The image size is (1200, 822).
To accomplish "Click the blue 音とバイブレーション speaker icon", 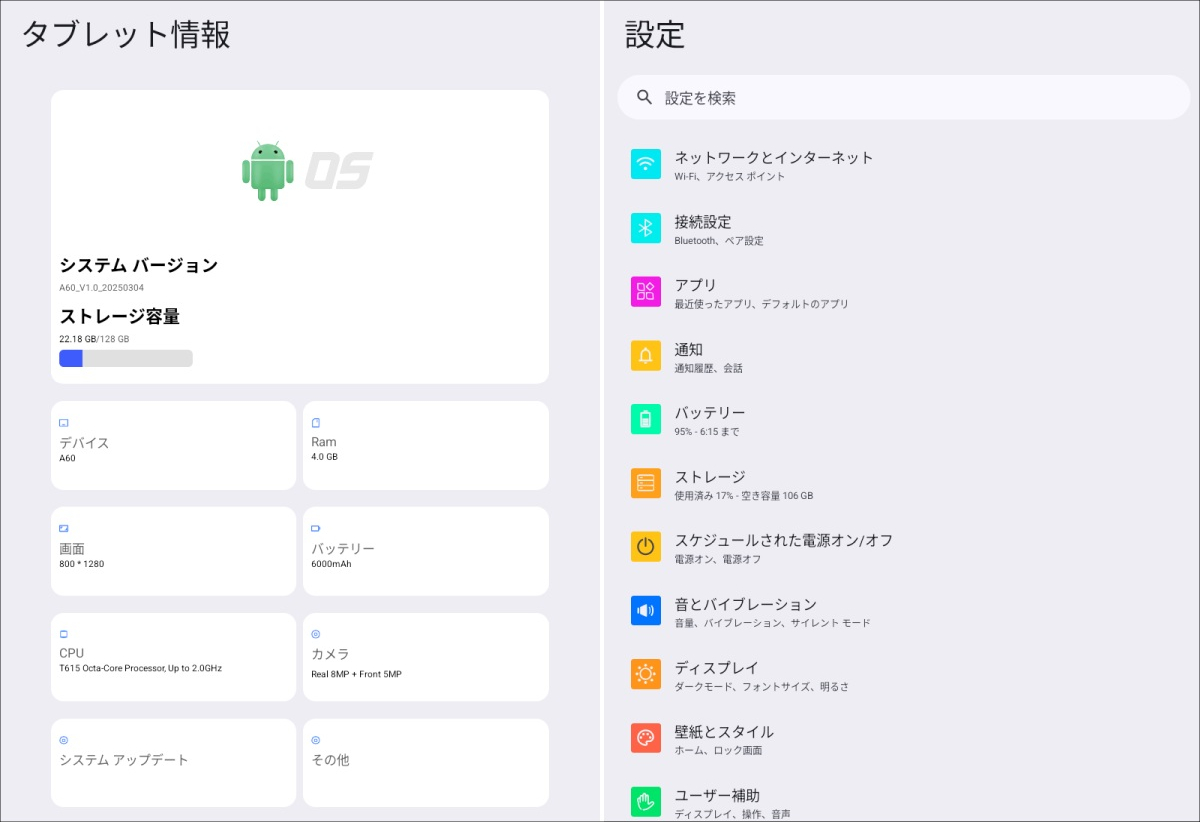I will click(x=645, y=610).
